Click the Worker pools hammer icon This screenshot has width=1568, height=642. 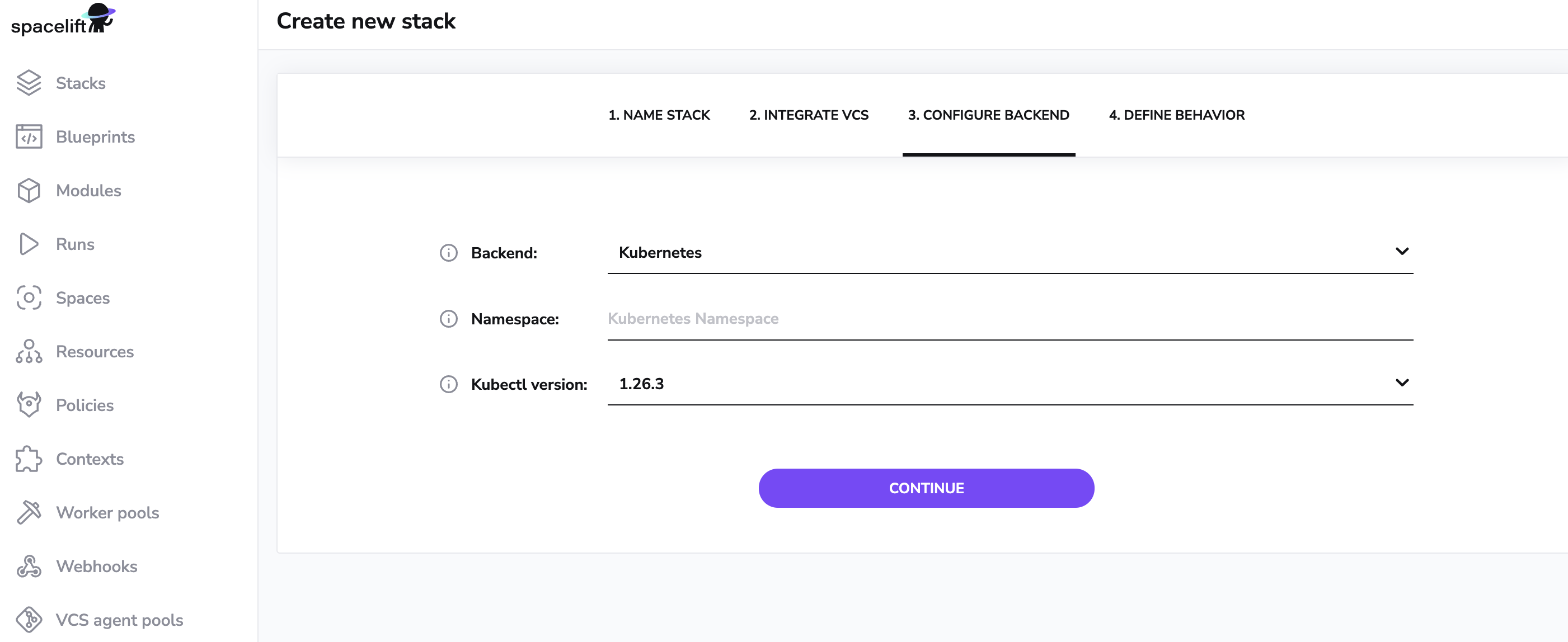point(29,512)
